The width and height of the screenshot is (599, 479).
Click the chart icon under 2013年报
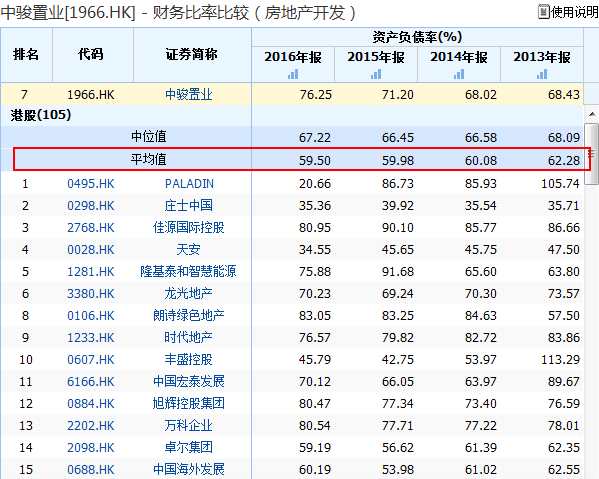coord(542,74)
